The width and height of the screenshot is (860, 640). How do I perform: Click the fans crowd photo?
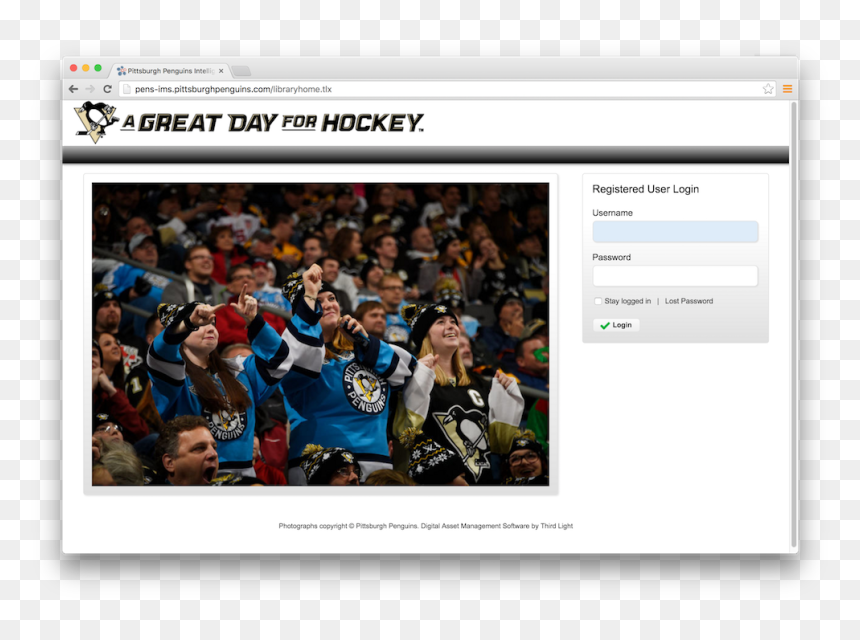[x=320, y=334]
